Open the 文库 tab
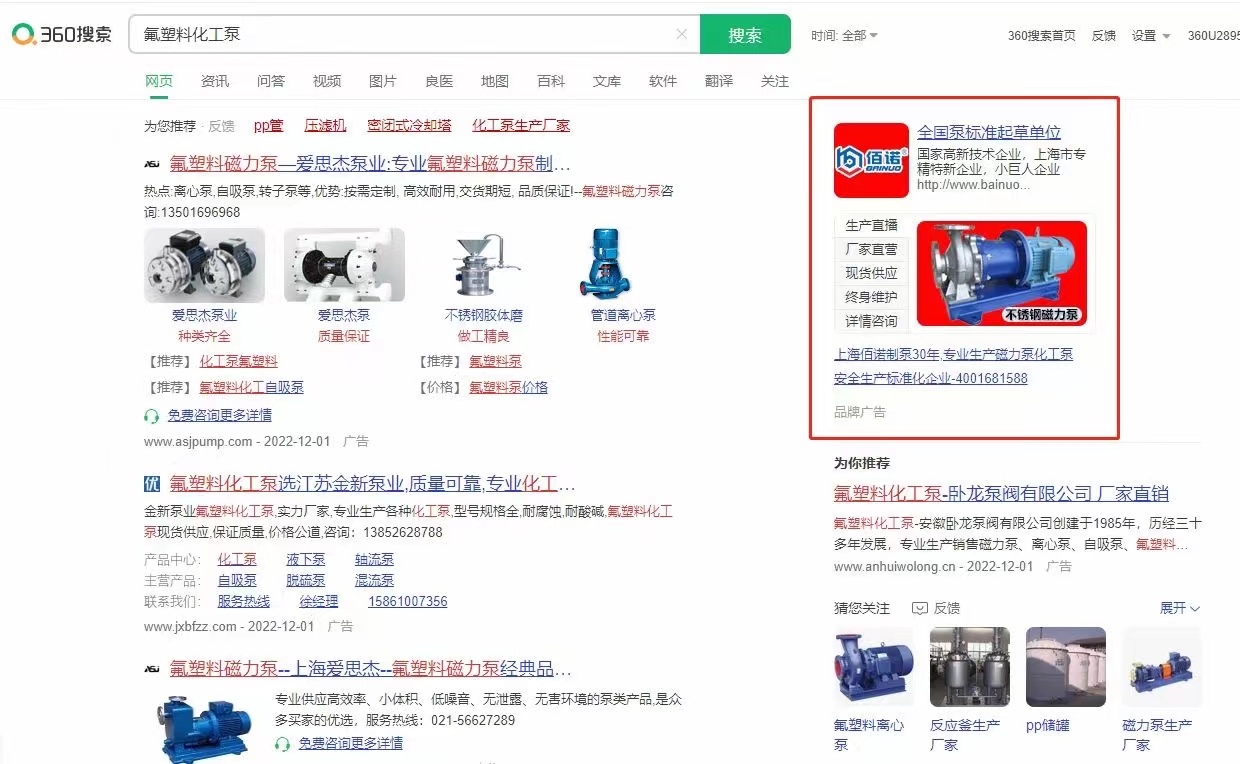This screenshot has height=764, width=1240. coord(607,81)
